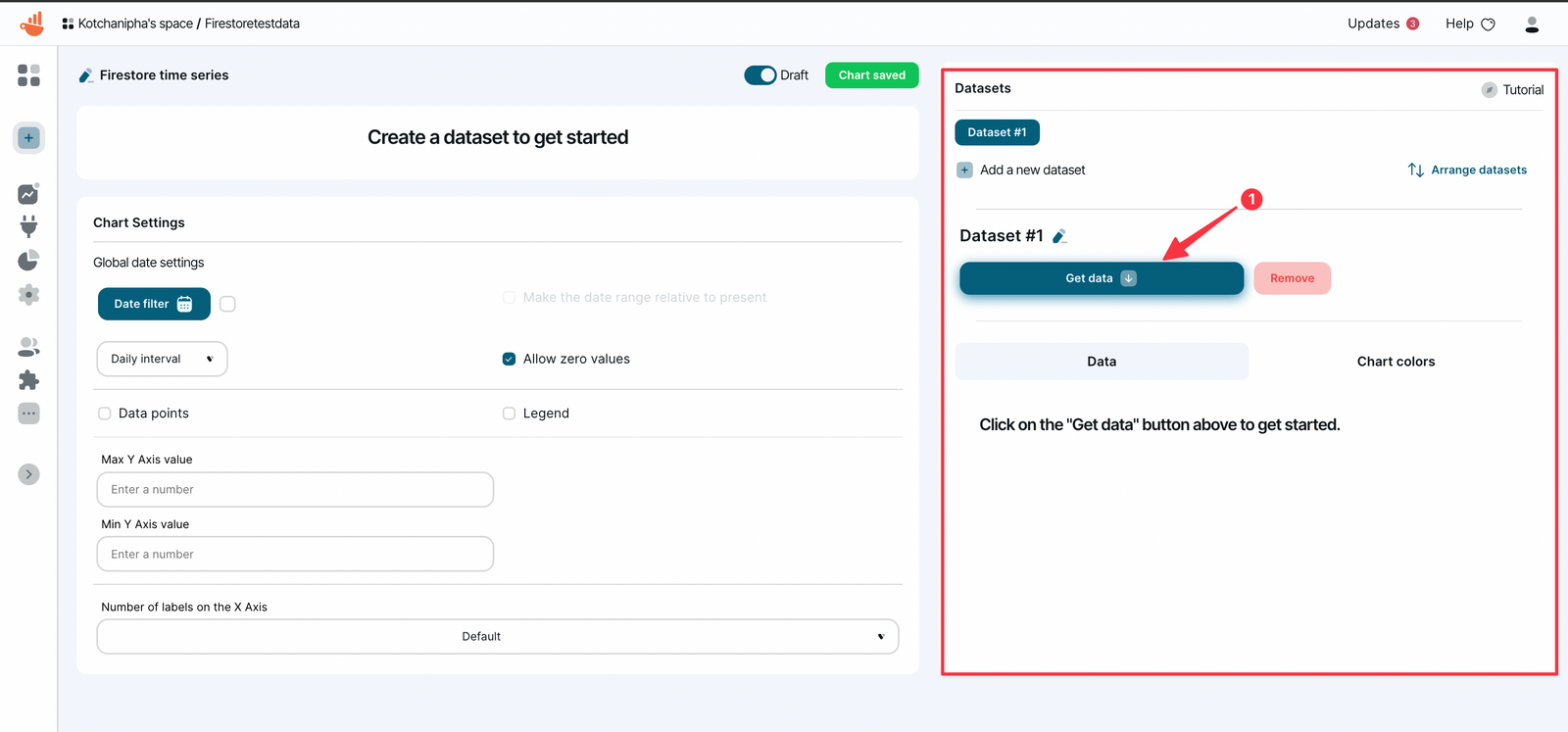Screen dimensions: 1568x732
Task: Open the user profile avatar menu
Action: pyautogui.click(x=1531, y=24)
